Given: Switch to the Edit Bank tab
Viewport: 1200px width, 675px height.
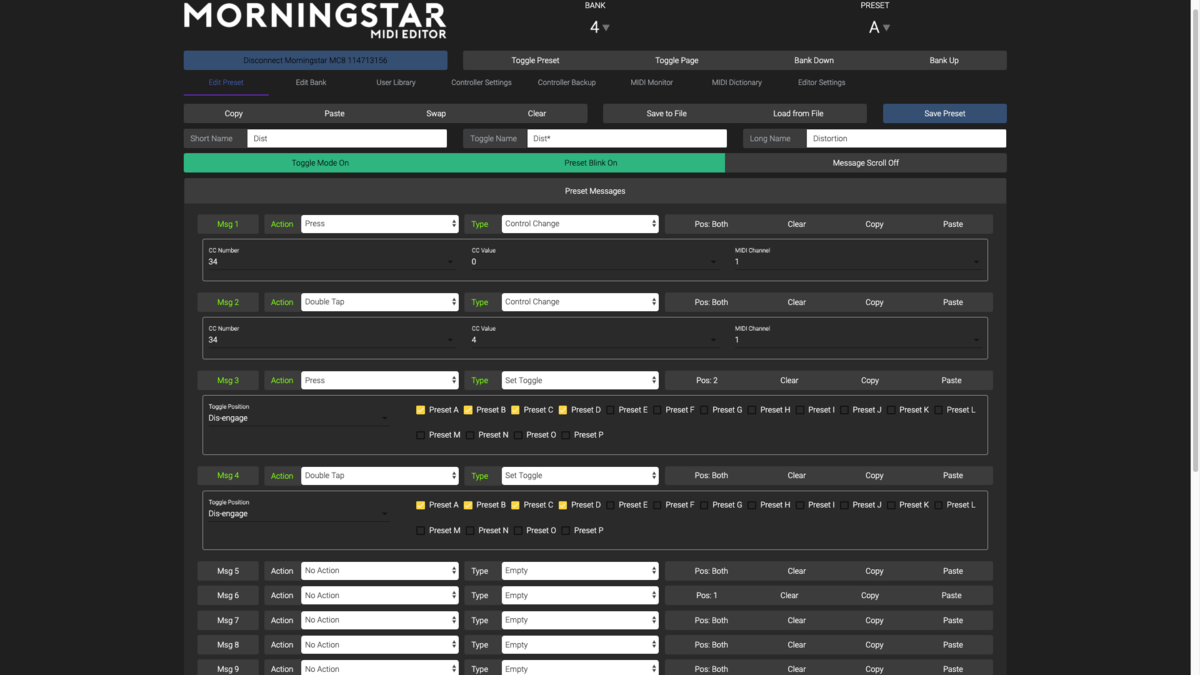Looking at the screenshot, I should pyautogui.click(x=311, y=83).
